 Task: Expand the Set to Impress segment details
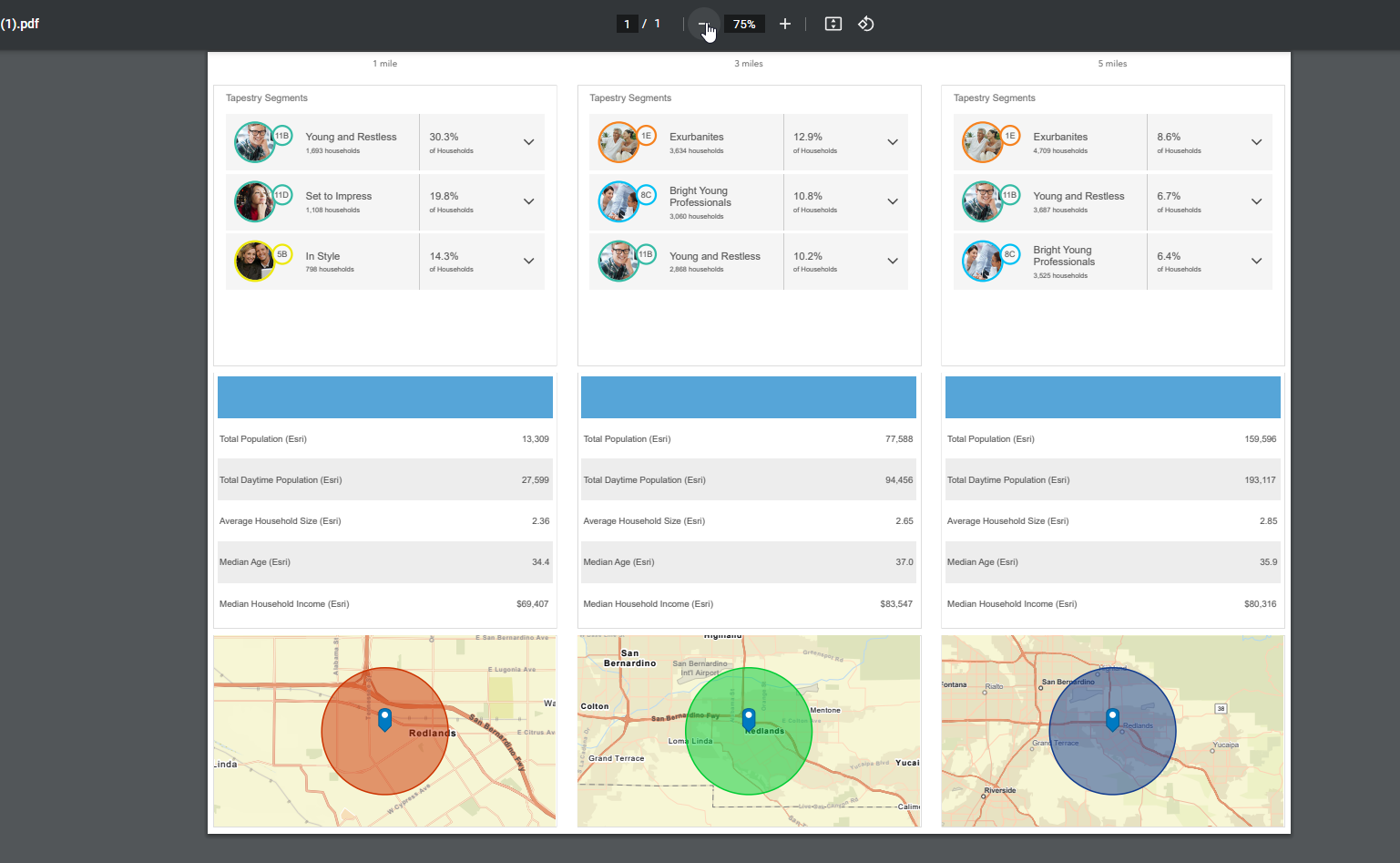[x=528, y=201]
